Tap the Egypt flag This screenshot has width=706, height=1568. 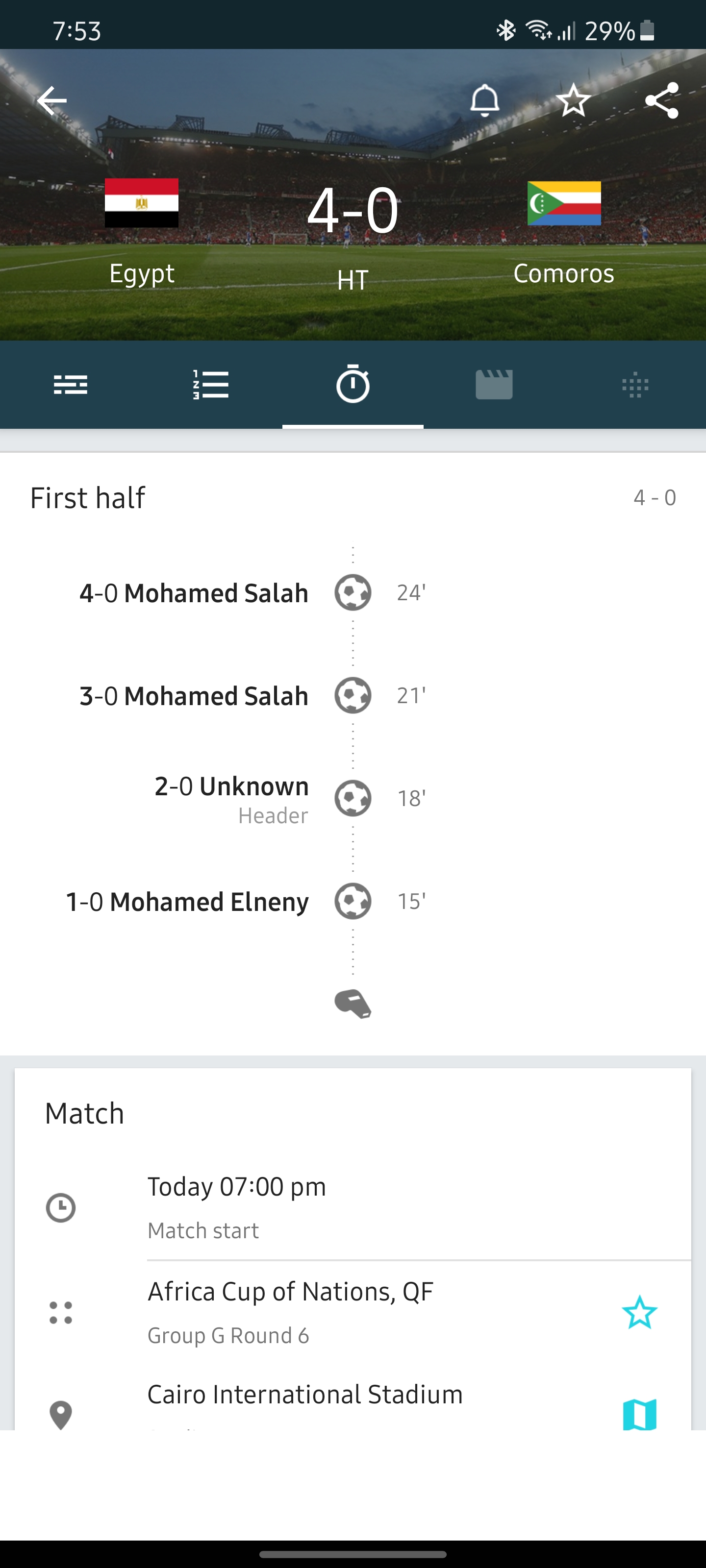(141, 203)
